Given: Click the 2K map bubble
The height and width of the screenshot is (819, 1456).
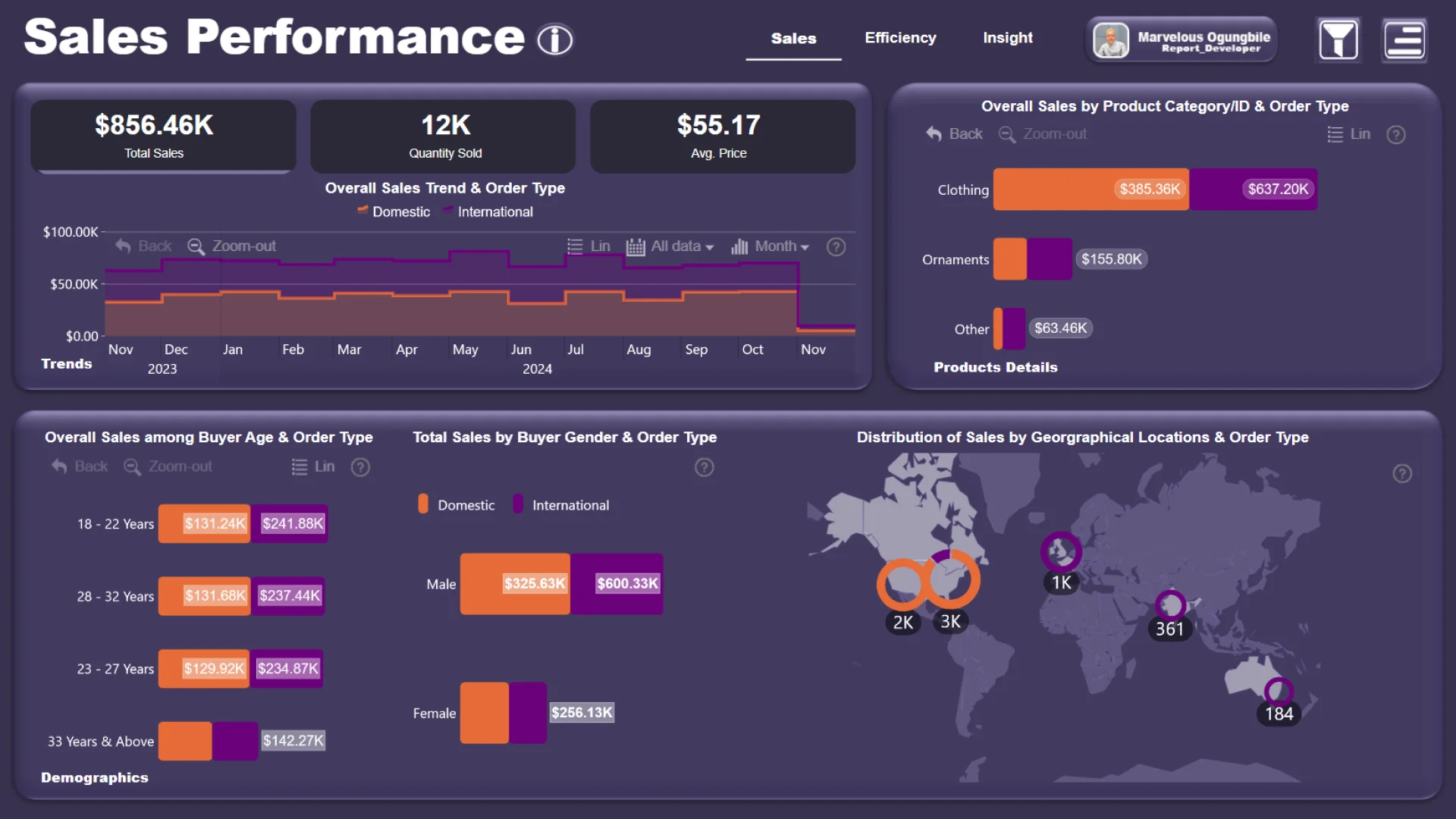Looking at the screenshot, I should click(x=902, y=585).
